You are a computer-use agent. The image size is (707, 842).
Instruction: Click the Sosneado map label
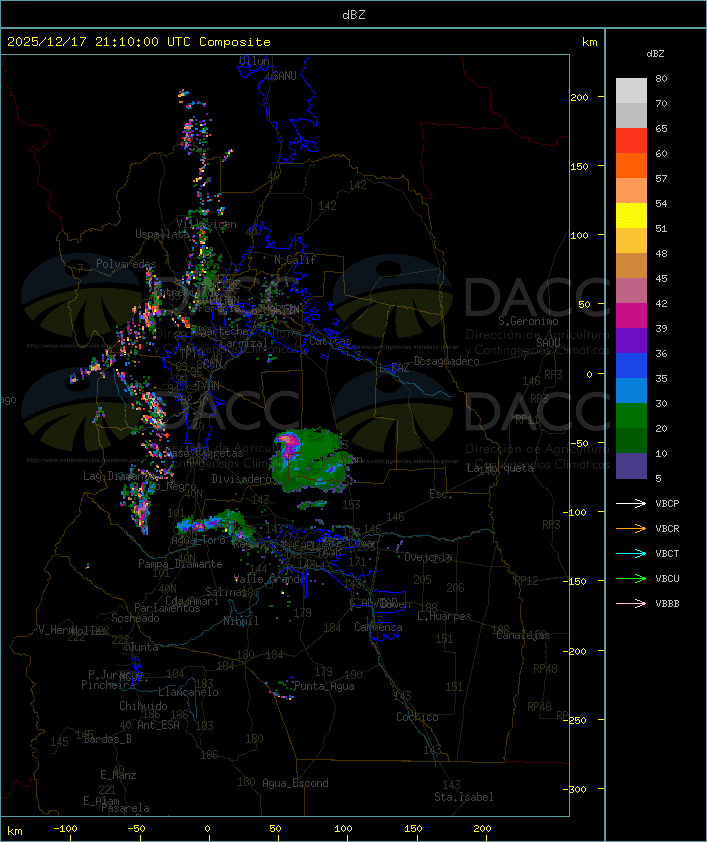click(135, 618)
